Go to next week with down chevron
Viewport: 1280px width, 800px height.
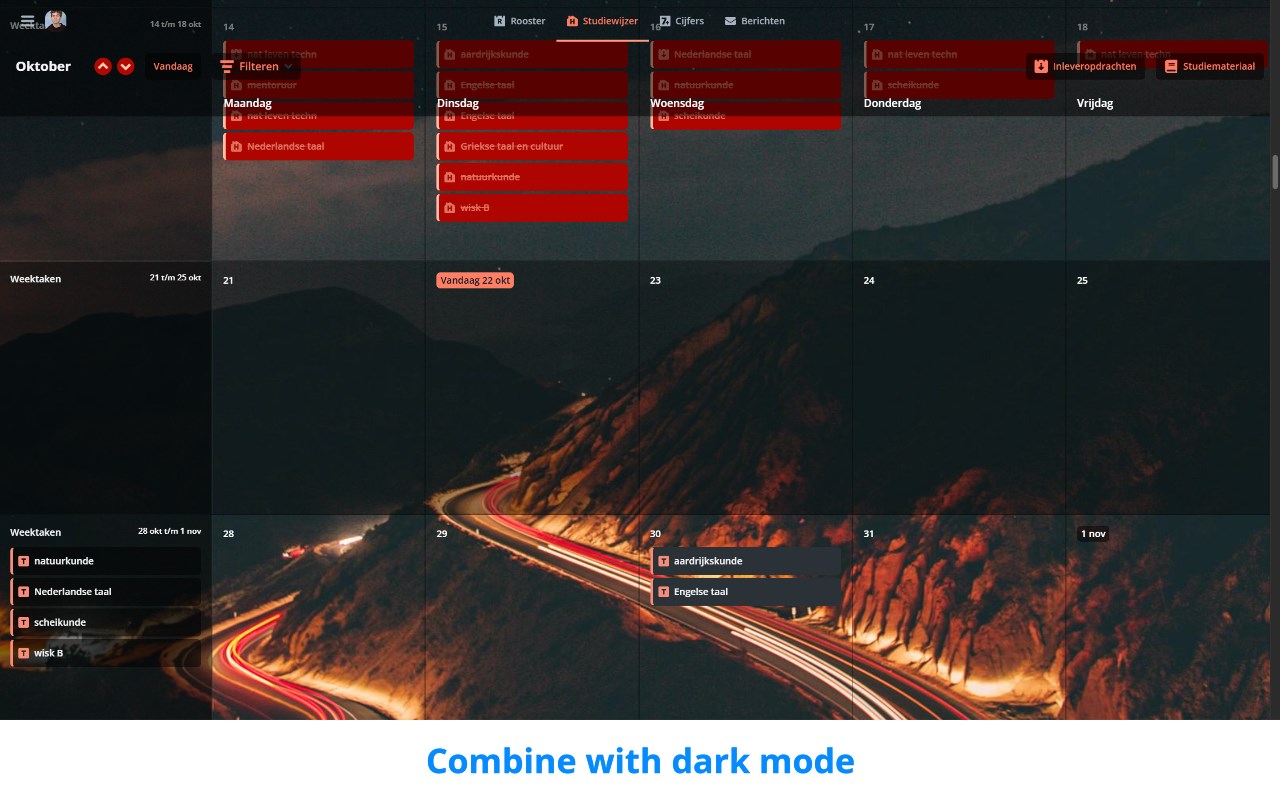tap(125, 66)
